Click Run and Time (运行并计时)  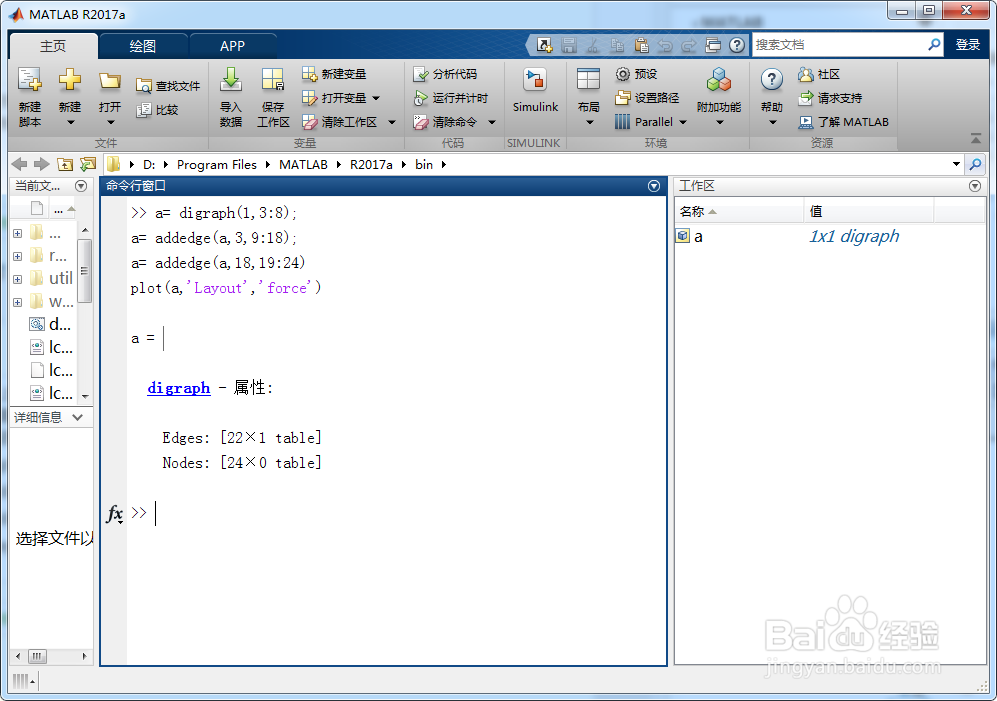click(451, 98)
